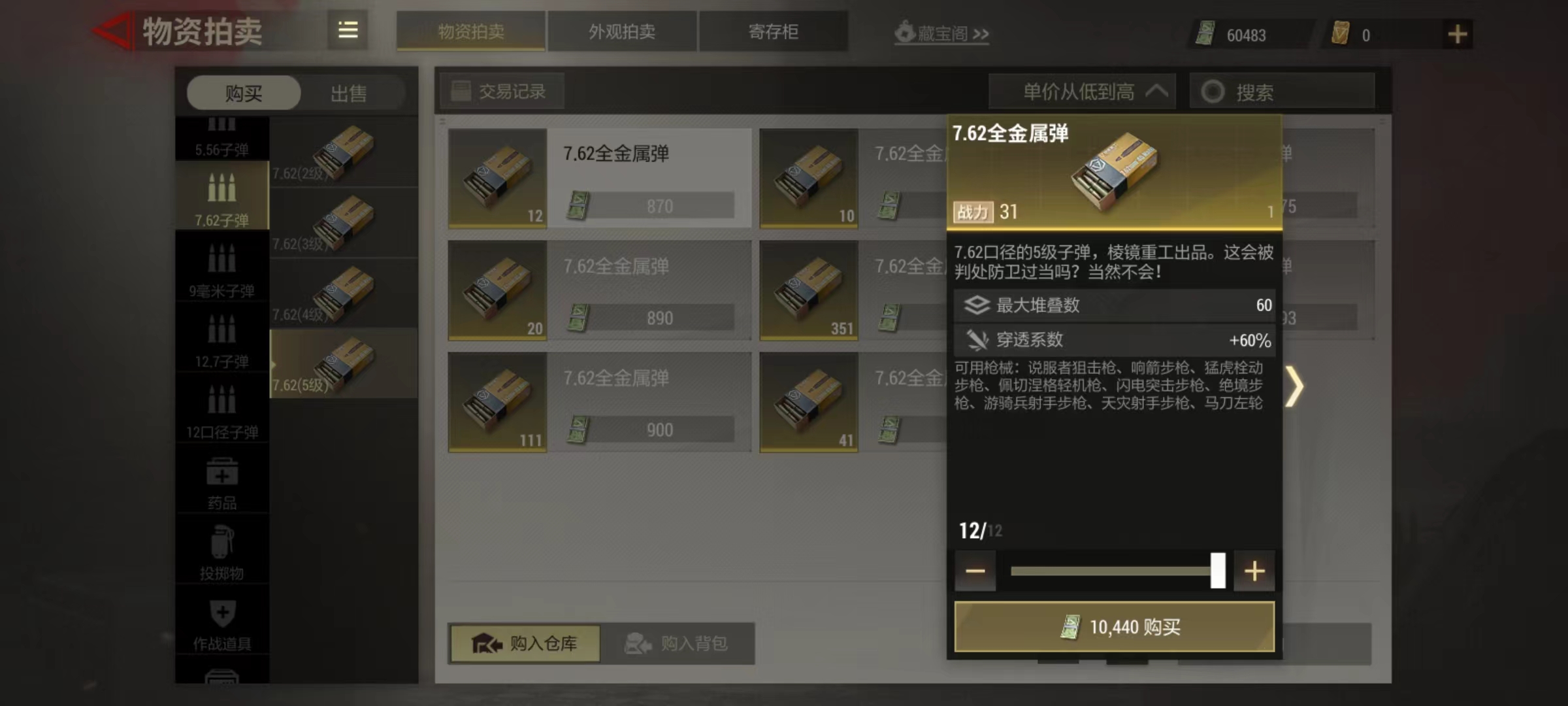The image size is (1568, 706).
Task: Switch to the 外观拍卖 tab
Action: [622, 31]
